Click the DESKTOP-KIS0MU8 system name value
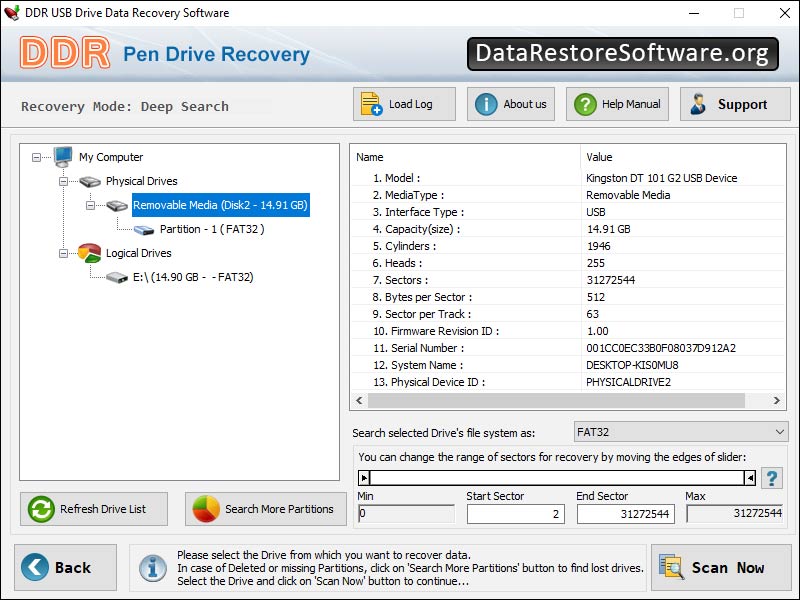 (x=632, y=365)
